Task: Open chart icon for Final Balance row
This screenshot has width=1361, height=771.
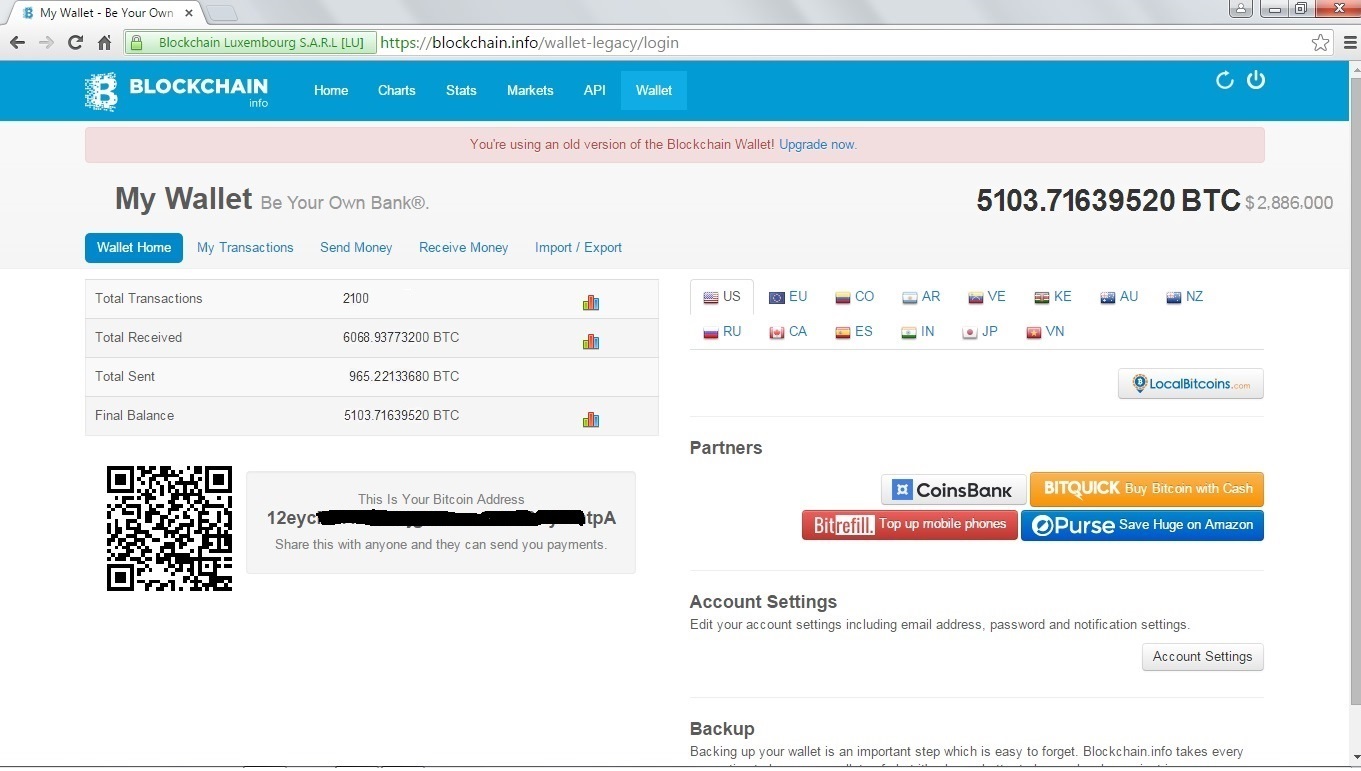Action: tap(590, 419)
